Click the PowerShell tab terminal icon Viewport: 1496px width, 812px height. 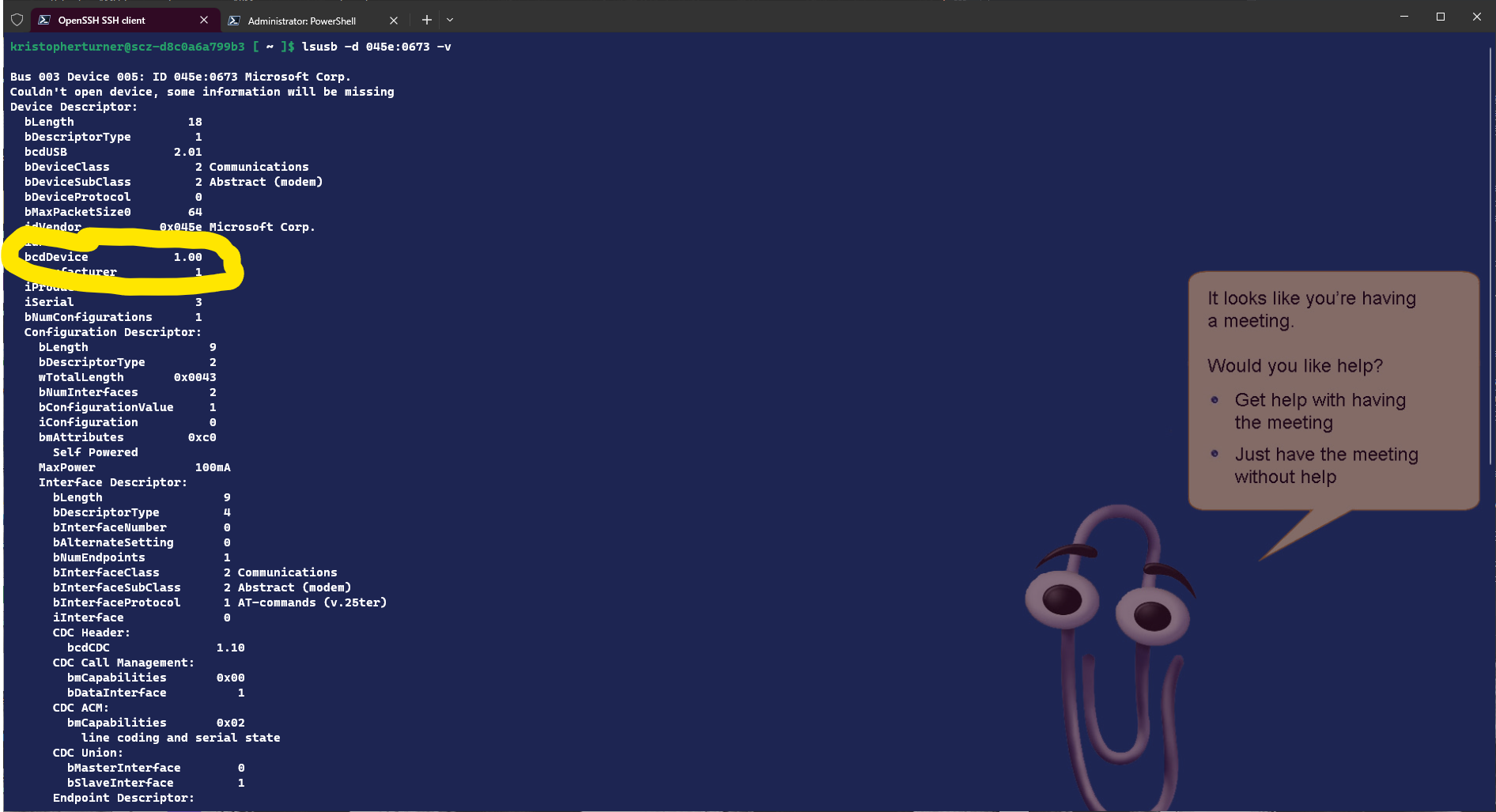[x=234, y=21]
